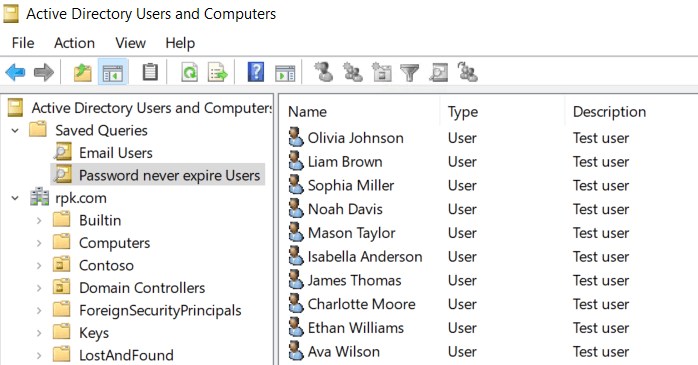The width and height of the screenshot is (698, 365).
Task: Open the File menu
Action: pos(23,43)
